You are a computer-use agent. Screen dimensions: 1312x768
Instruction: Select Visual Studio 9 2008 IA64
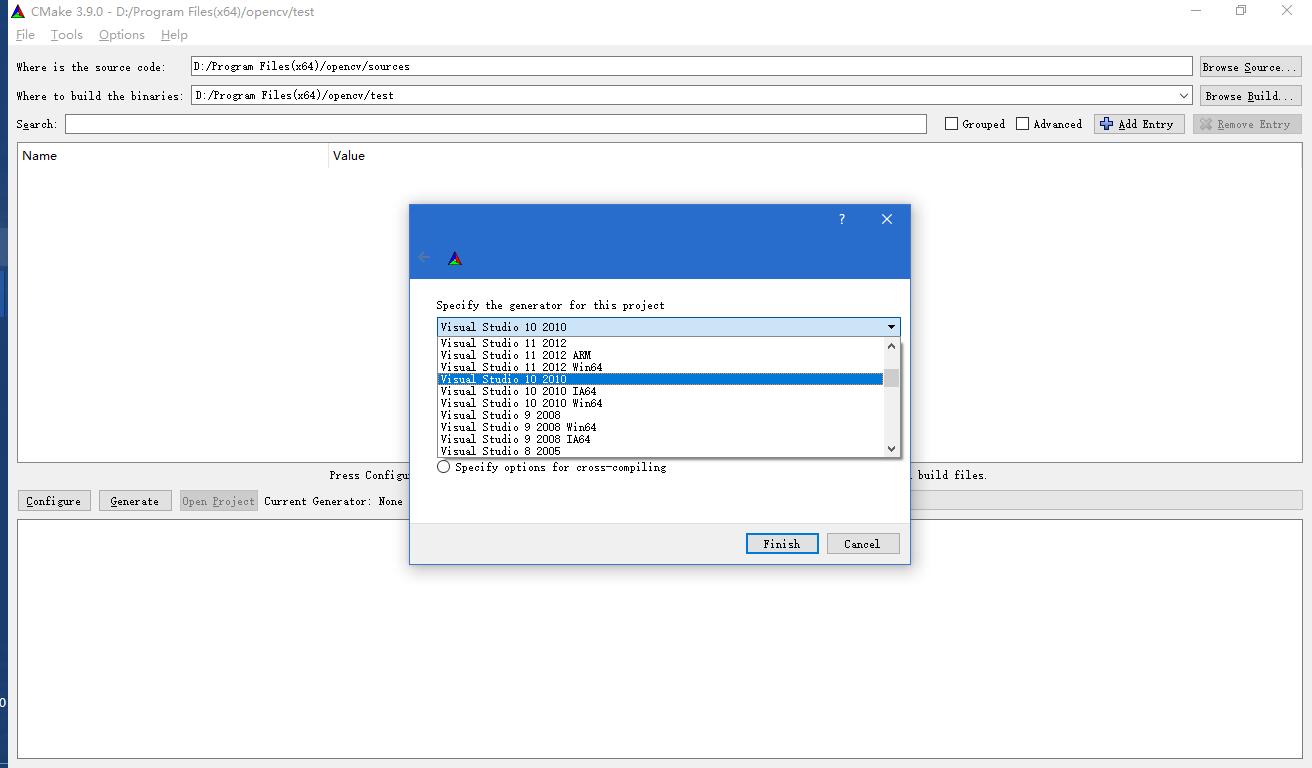click(x=661, y=439)
